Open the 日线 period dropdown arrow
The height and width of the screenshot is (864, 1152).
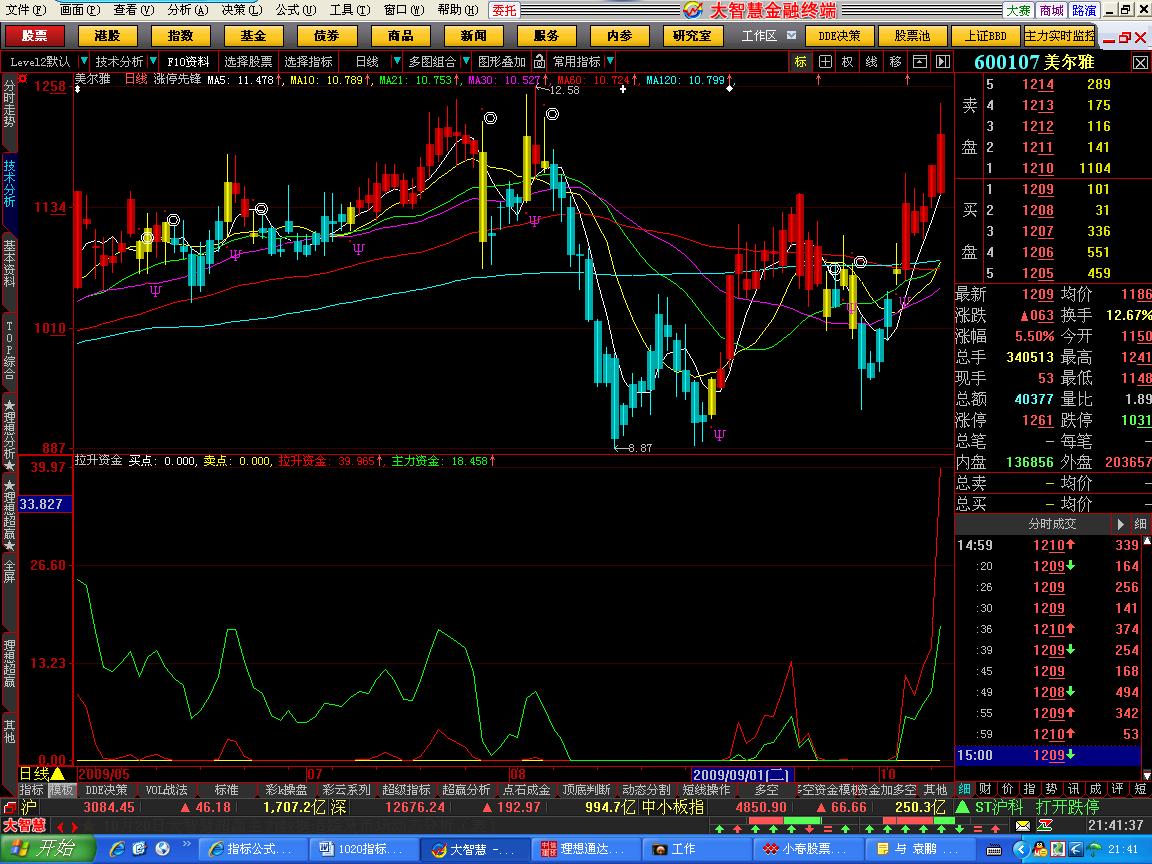coord(397,61)
